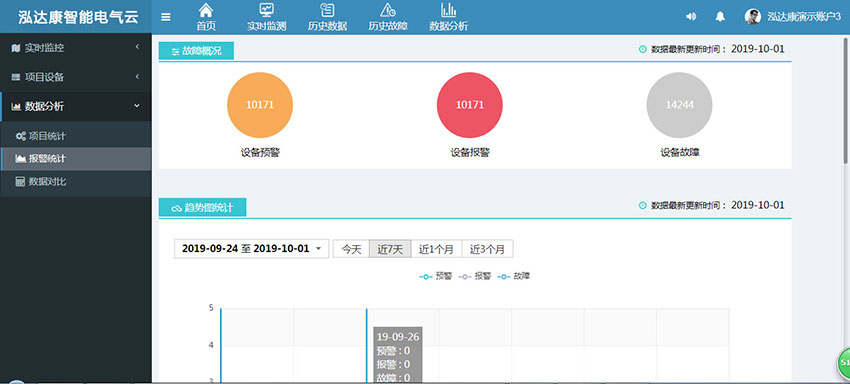The image size is (850, 384).
Task: Select the 近7天 range button
Action: [390, 249]
